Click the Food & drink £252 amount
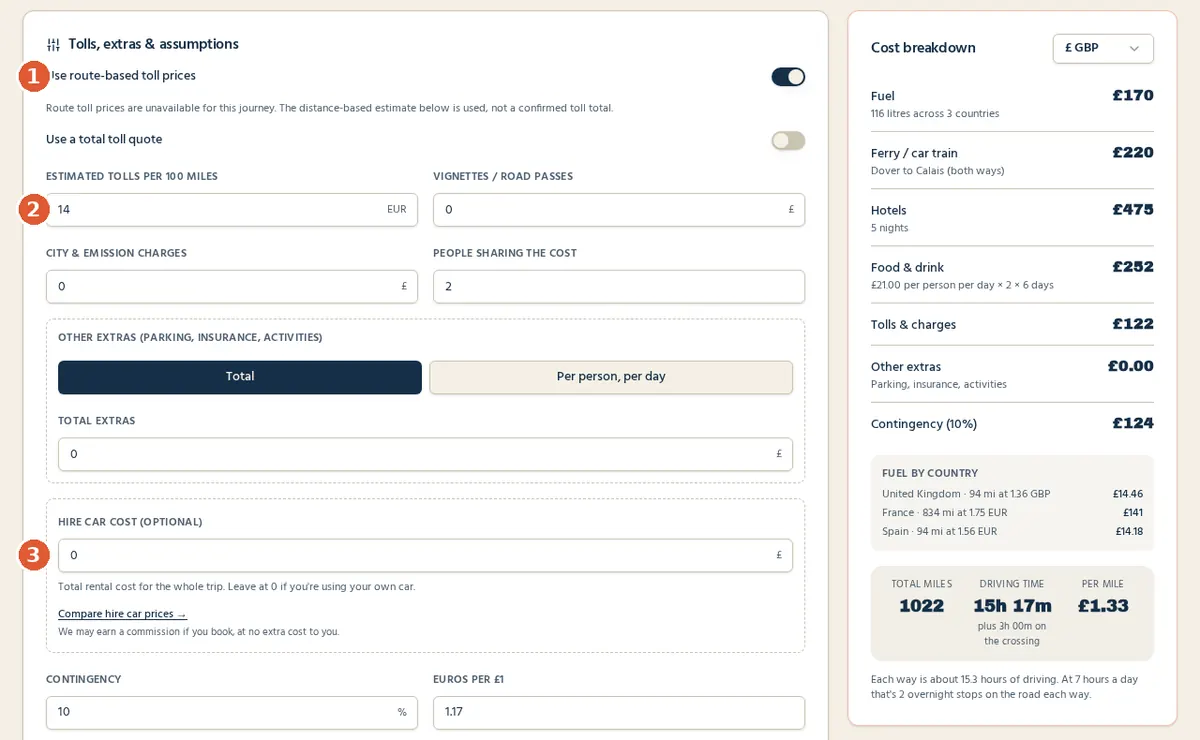The image size is (1200, 740). [1133, 267]
